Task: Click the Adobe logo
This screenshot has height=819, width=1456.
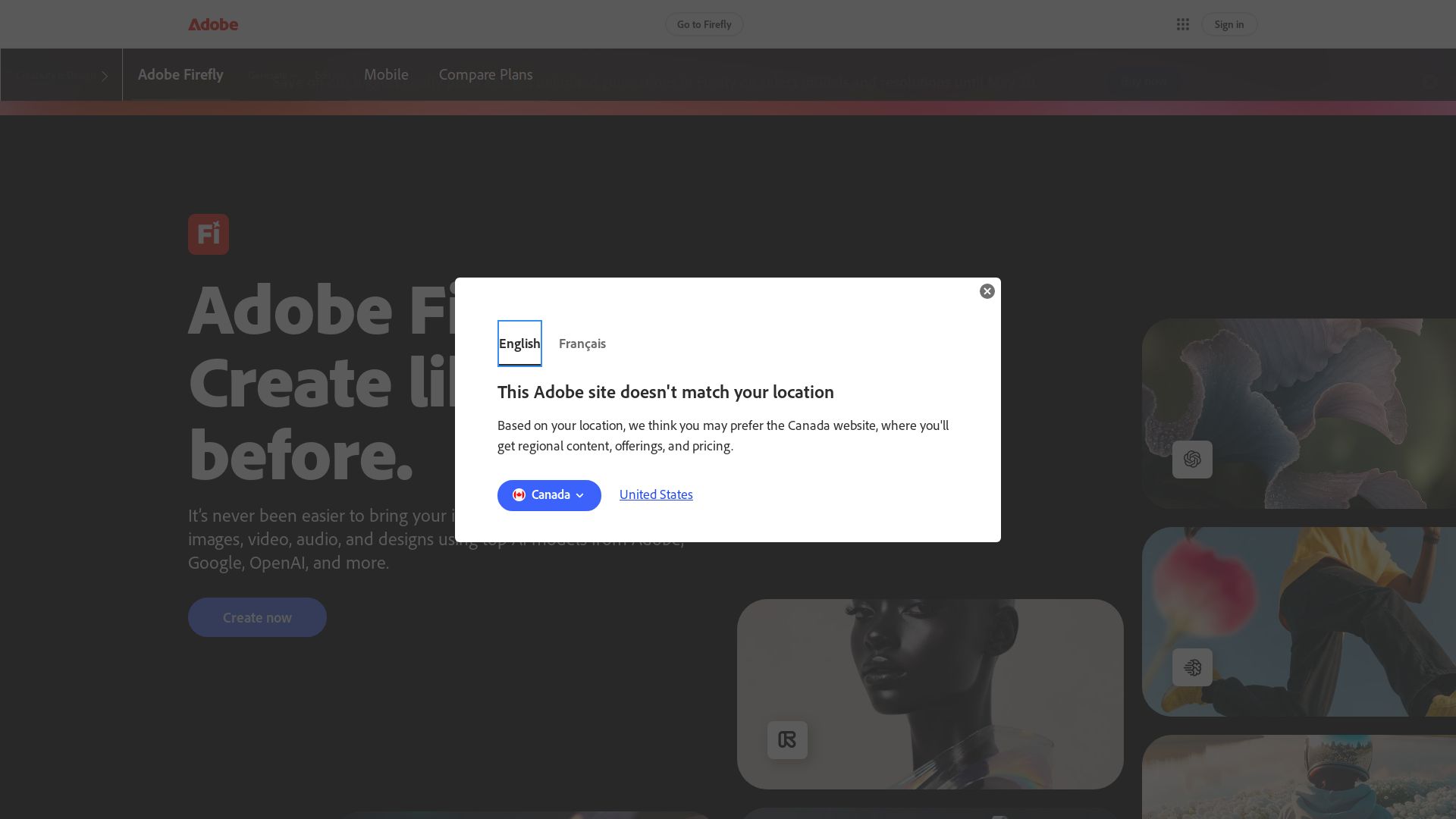Action: tap(213, 24)
